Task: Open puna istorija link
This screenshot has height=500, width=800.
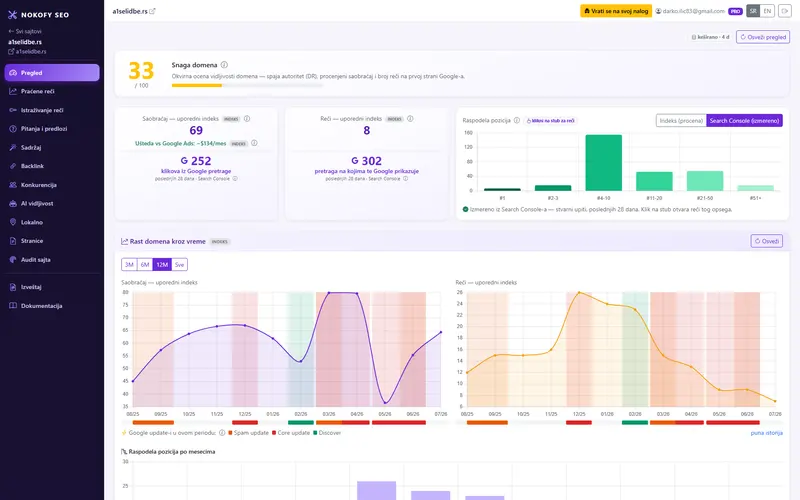Action: 766,433
